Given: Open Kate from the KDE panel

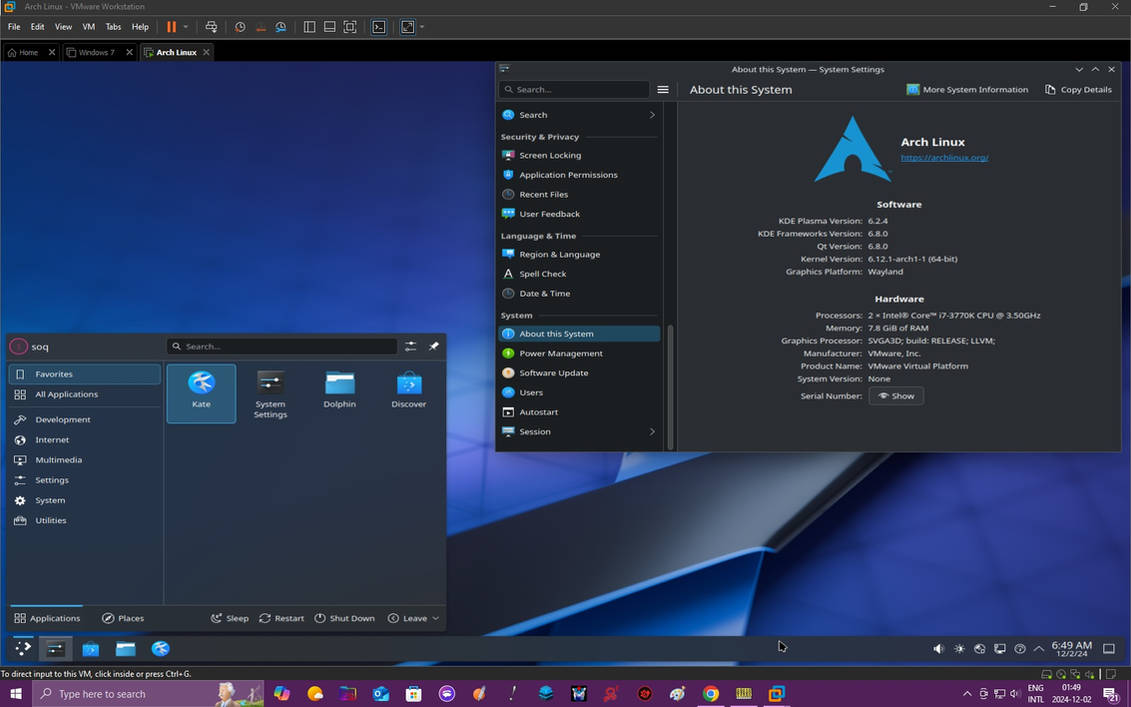Looking at the screenshot, I should pyautogui.click(x=160, y=649).
